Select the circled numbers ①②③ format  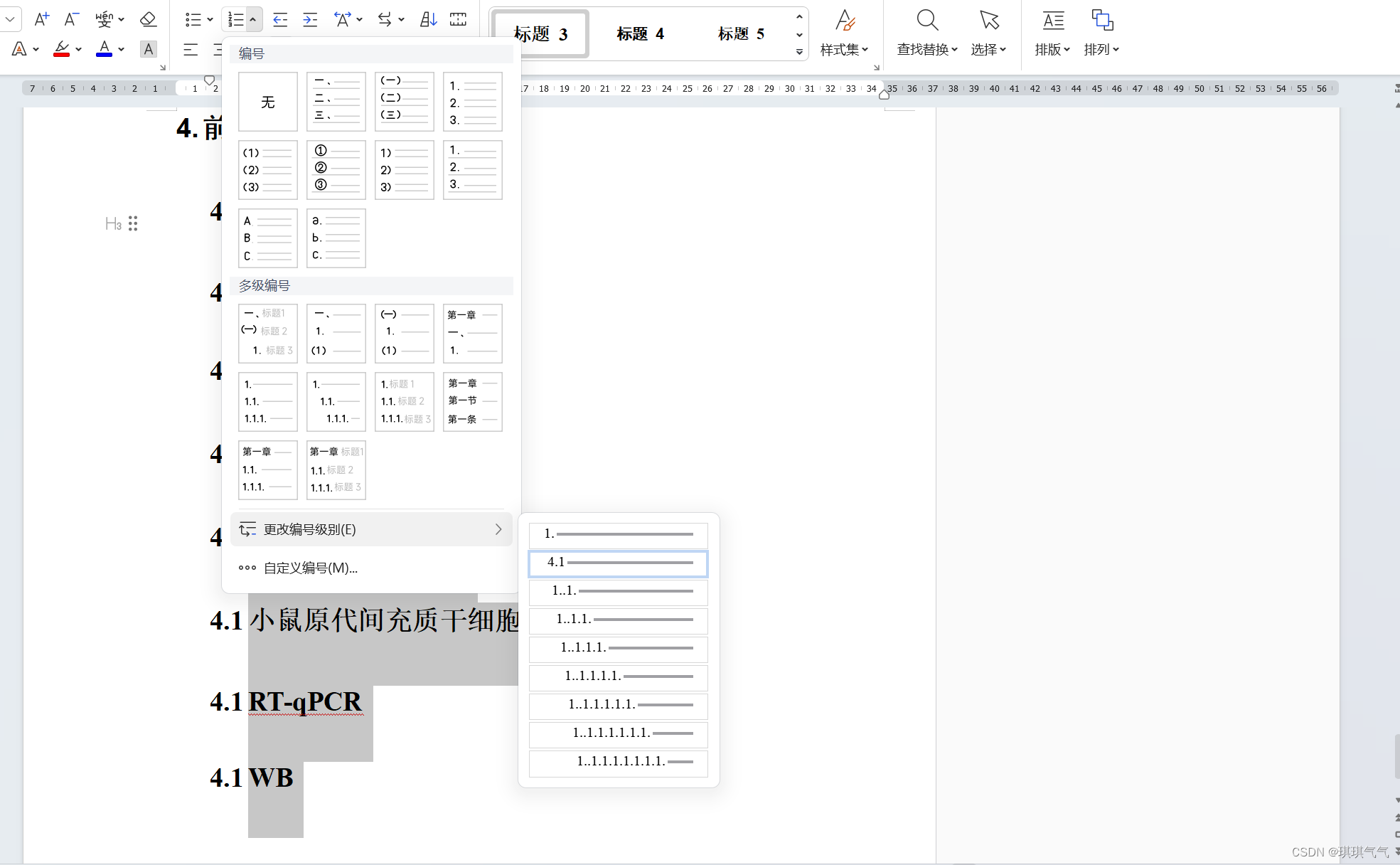(336, 169)
